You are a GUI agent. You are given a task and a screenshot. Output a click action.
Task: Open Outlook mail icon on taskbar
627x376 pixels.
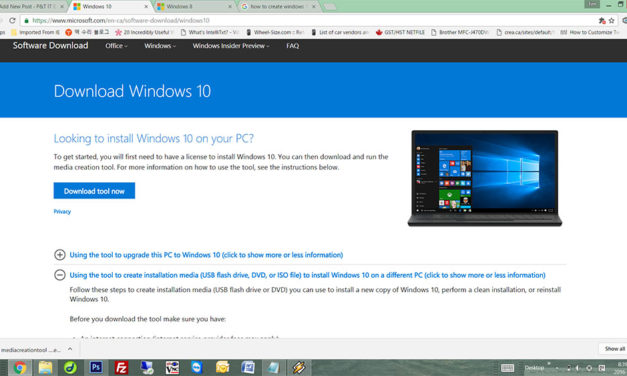(x=222, y=367)
